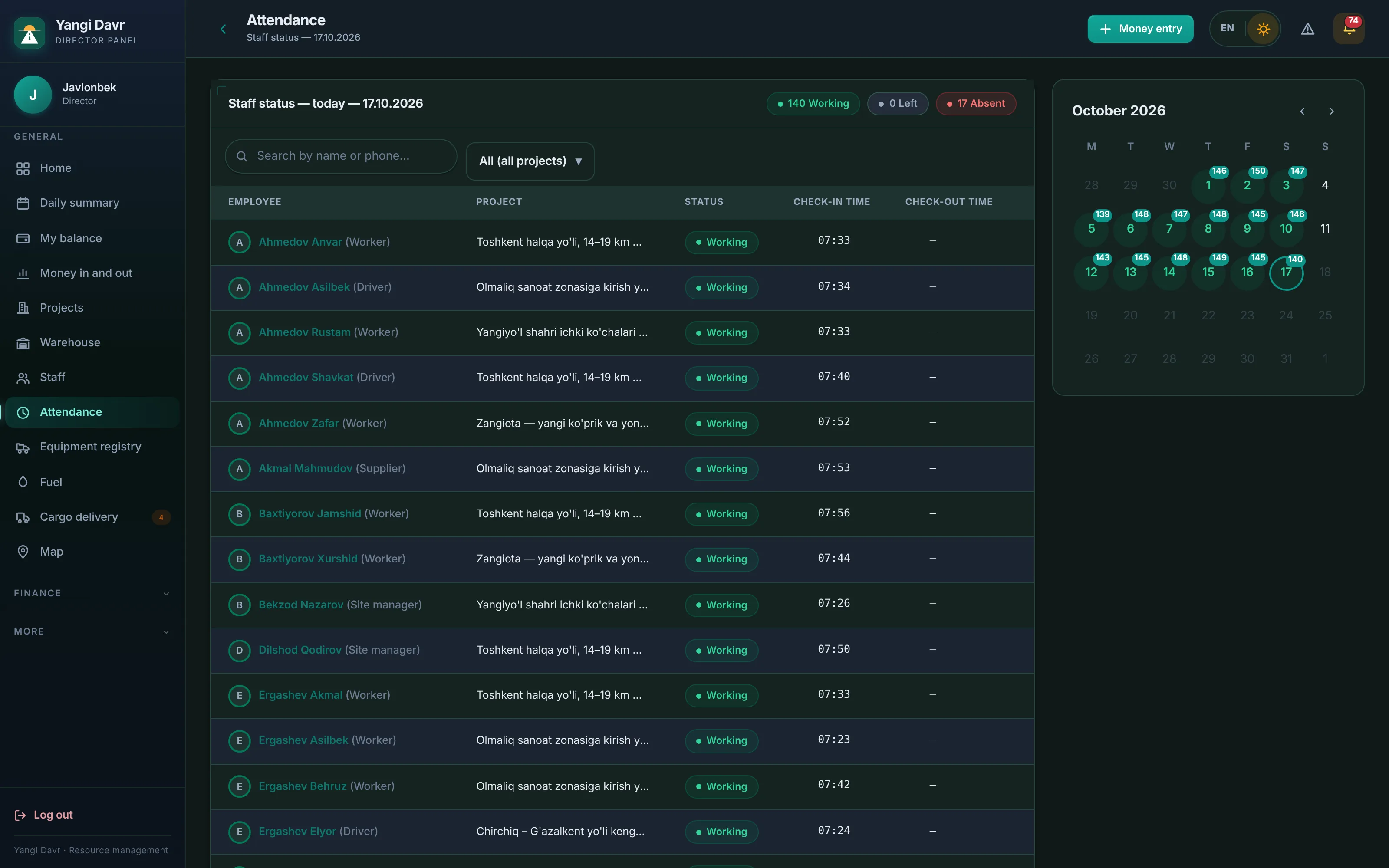1389x868 pixels.
Task: Filter by 17 Absent chip
Action: point(976,104)
